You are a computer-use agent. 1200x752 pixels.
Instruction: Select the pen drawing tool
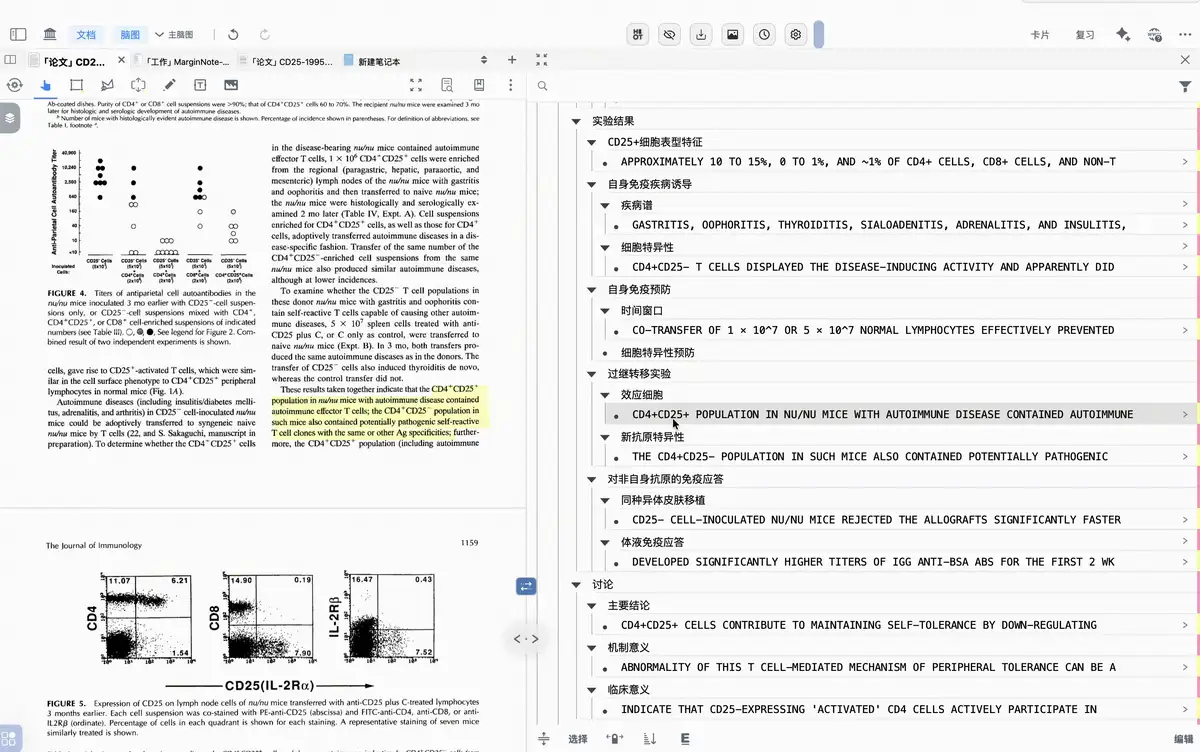tap(170, 85)
